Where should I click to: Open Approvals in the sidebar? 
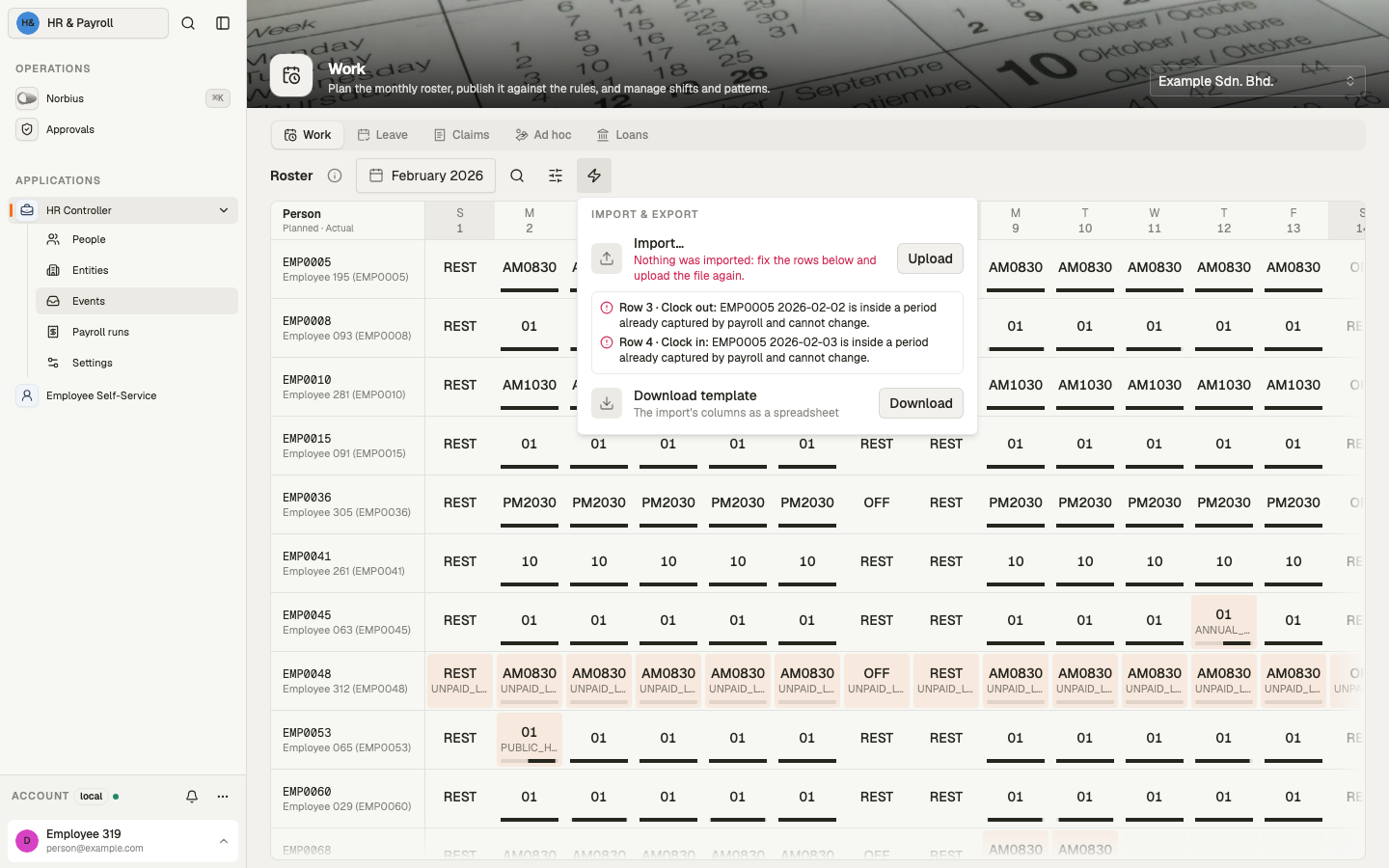point(123,129)
